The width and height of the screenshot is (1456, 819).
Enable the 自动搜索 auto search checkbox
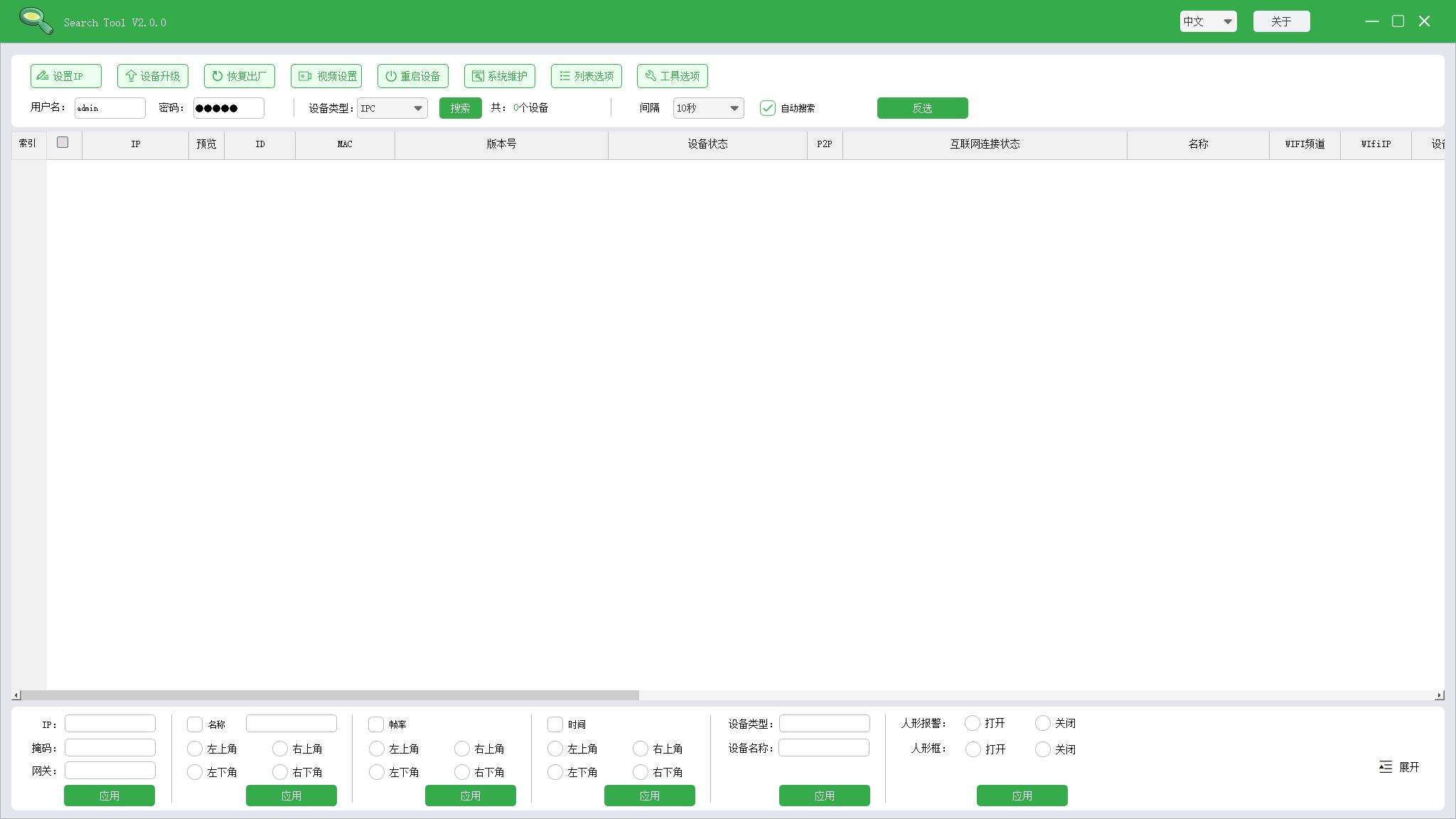coord(768,108)
